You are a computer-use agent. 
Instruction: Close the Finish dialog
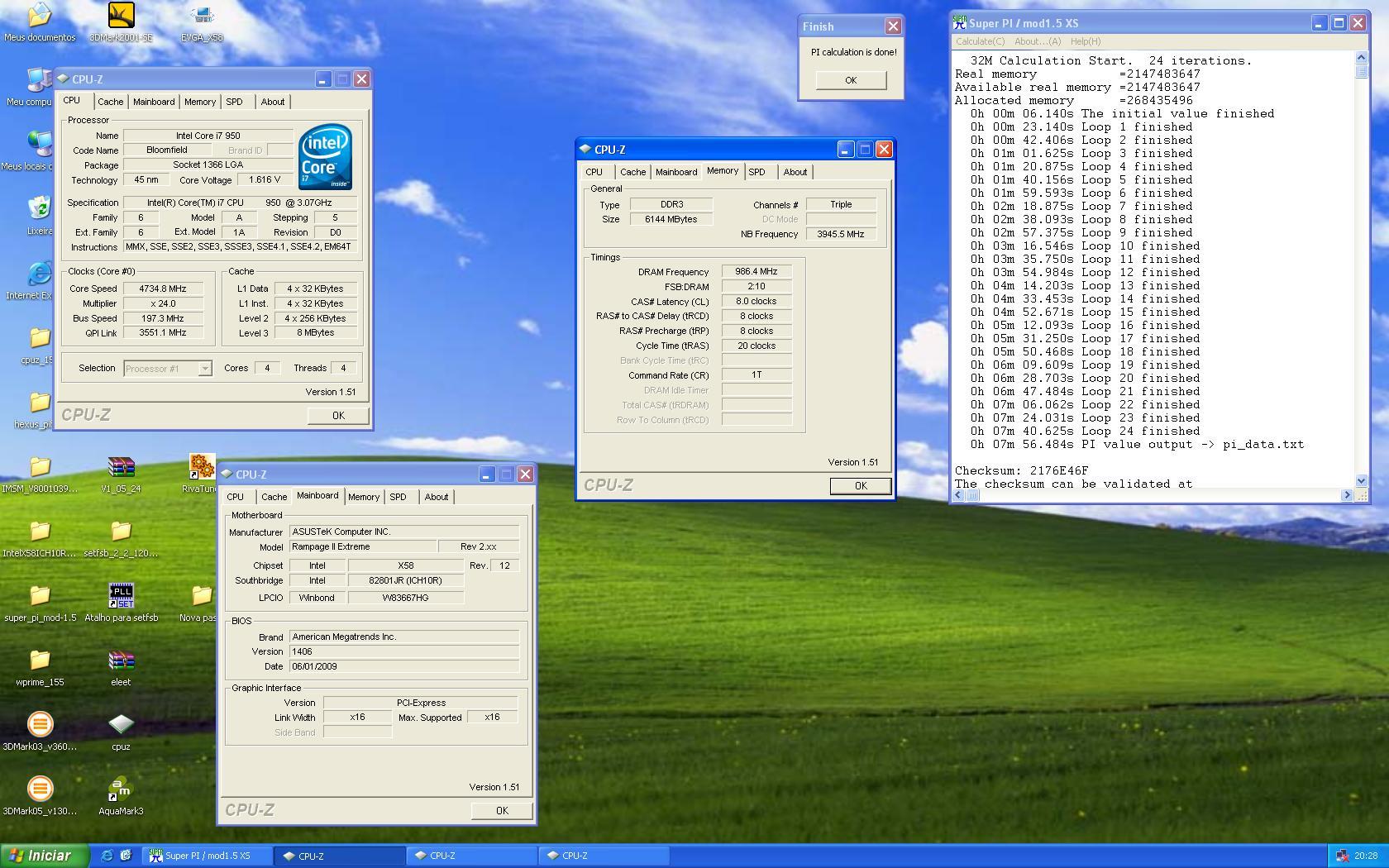[x=893, y=26]
